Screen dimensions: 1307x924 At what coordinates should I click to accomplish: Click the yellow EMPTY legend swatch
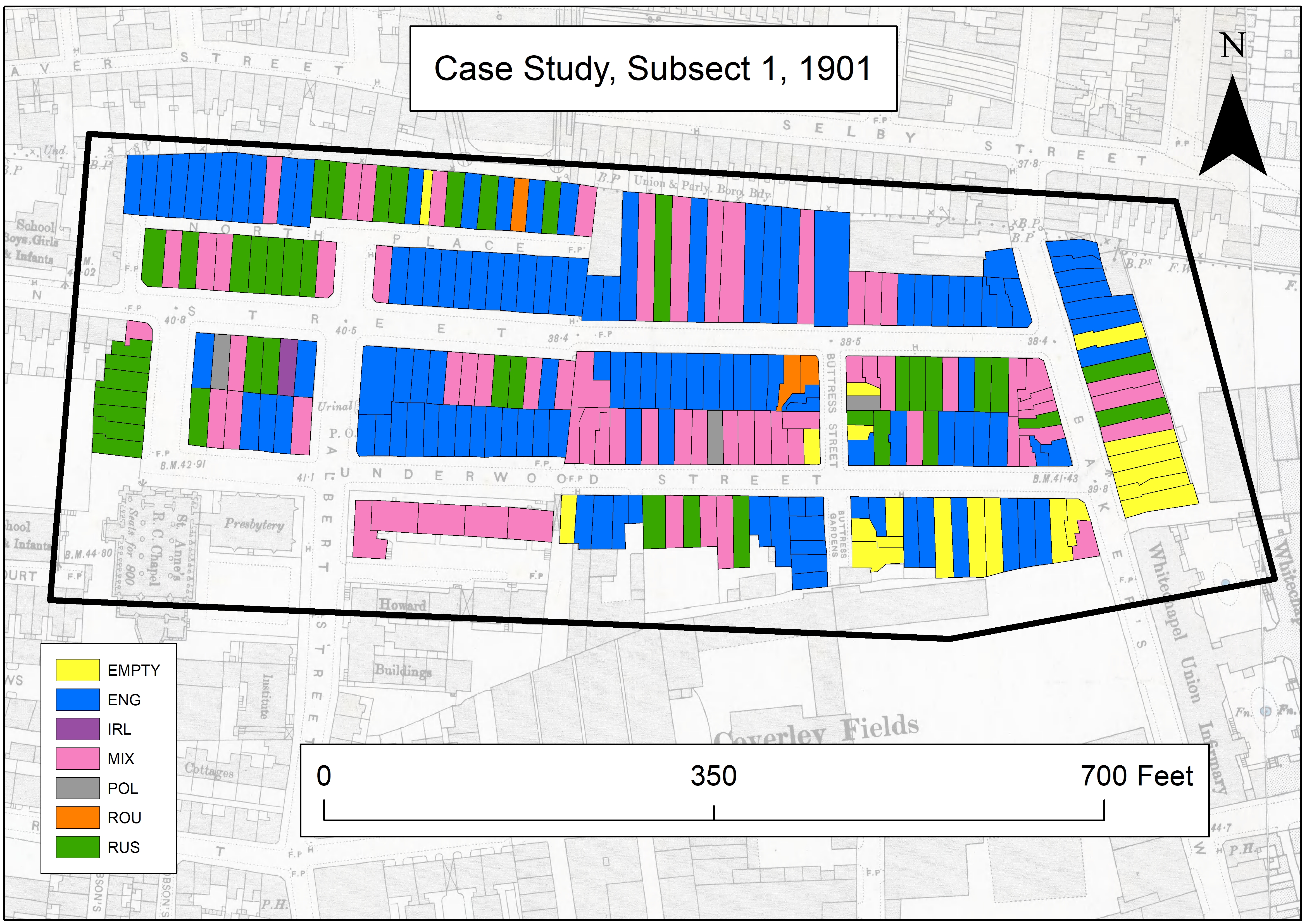78,670
